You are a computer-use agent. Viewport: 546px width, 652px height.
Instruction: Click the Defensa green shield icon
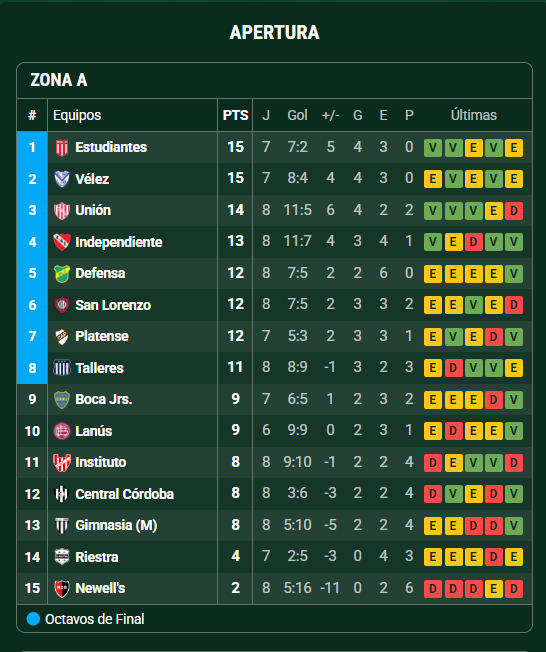[x=62, y=274]
